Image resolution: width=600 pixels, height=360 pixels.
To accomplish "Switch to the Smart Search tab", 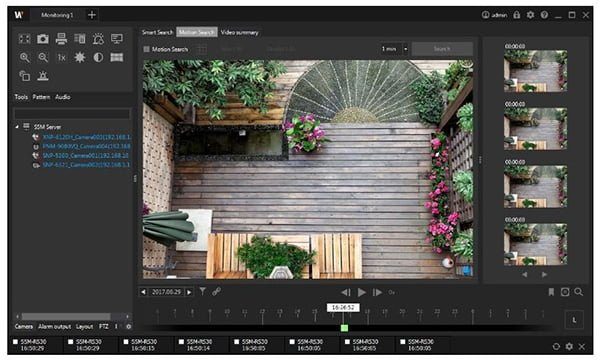I will 157,32.
